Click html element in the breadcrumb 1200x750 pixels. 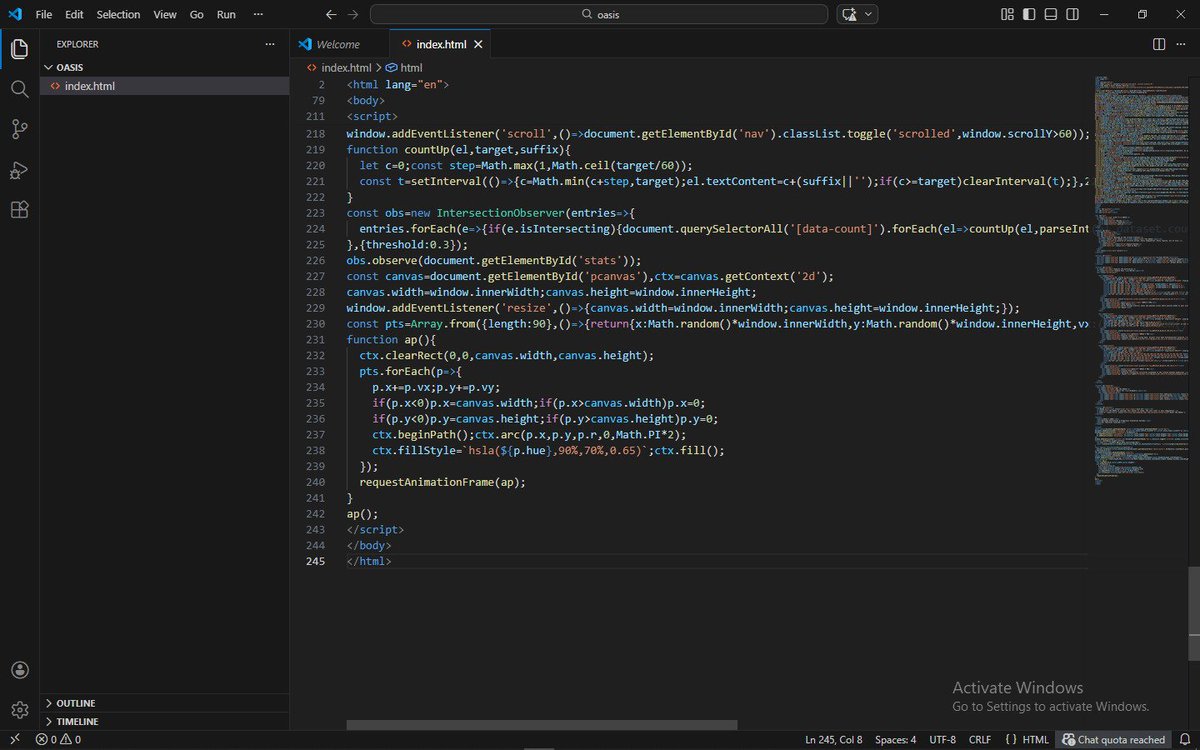[412, 67]
